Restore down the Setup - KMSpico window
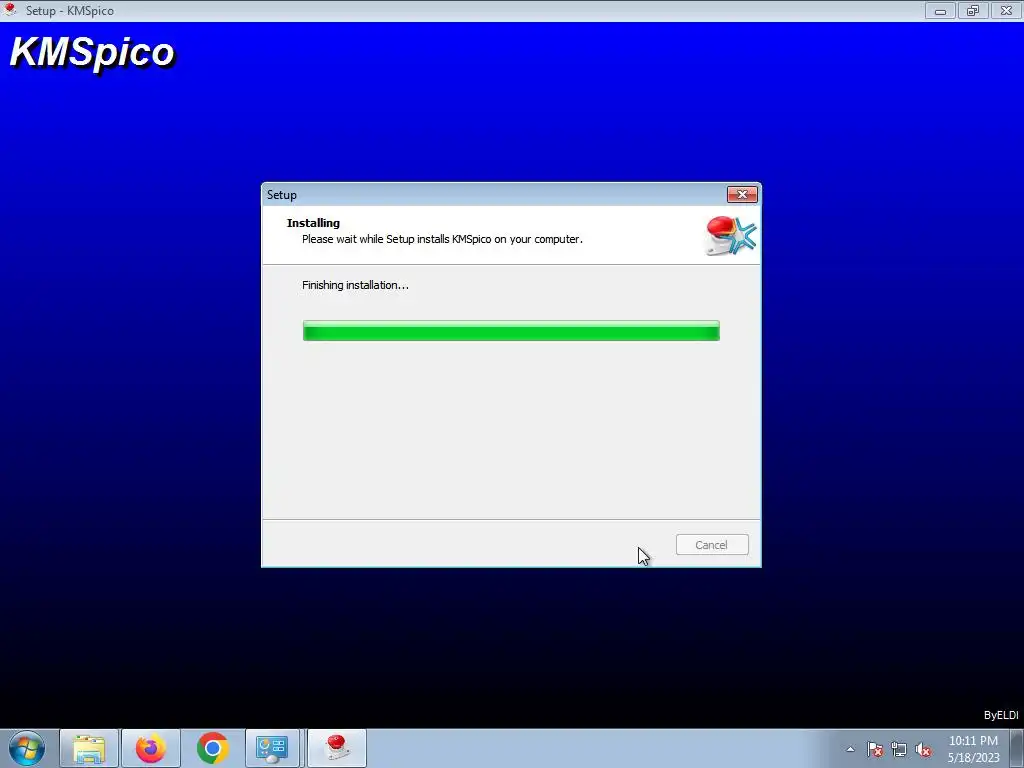Viewport: 1024px width, 768px height. [x=973, y=10]
